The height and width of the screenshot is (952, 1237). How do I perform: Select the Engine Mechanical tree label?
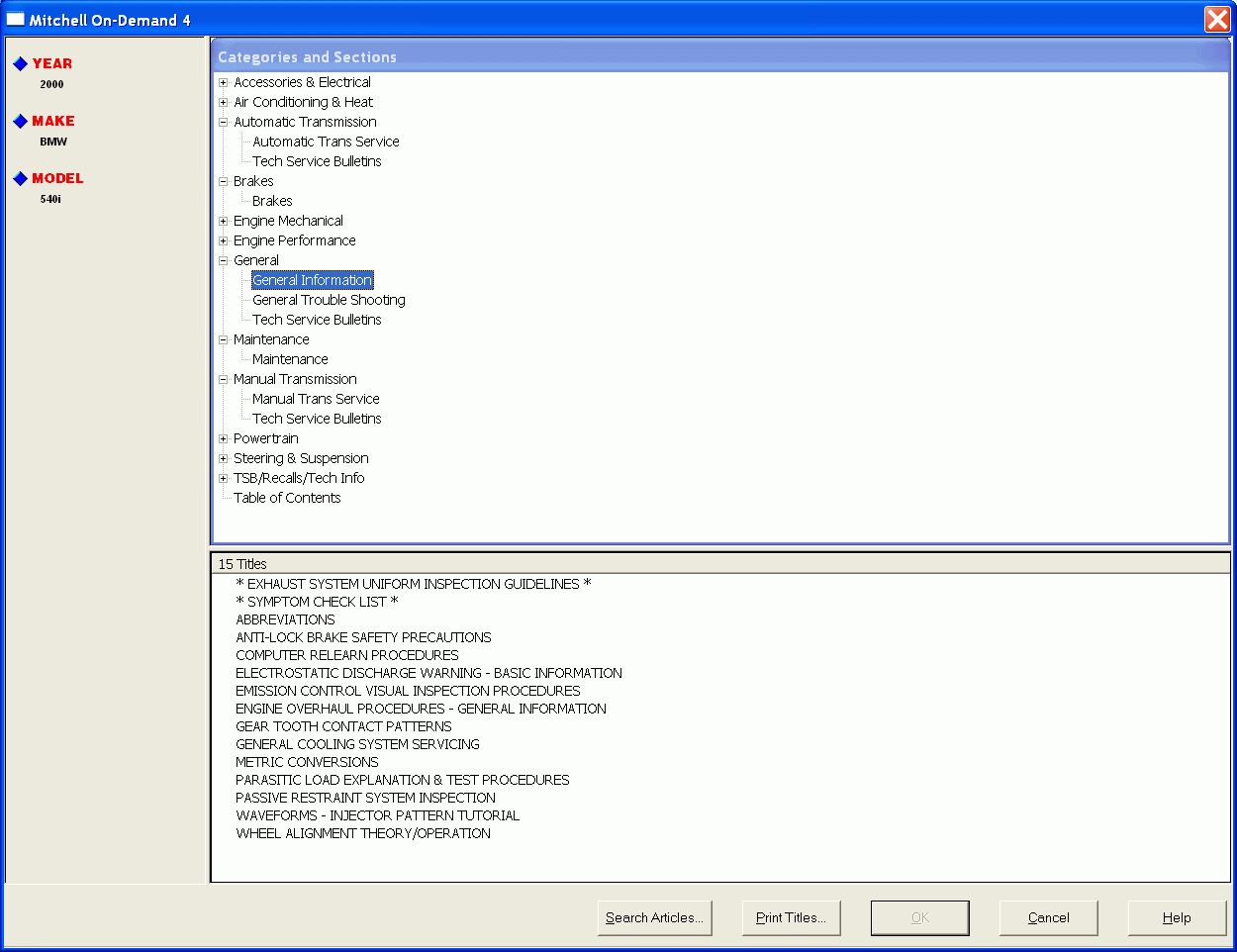288,221
